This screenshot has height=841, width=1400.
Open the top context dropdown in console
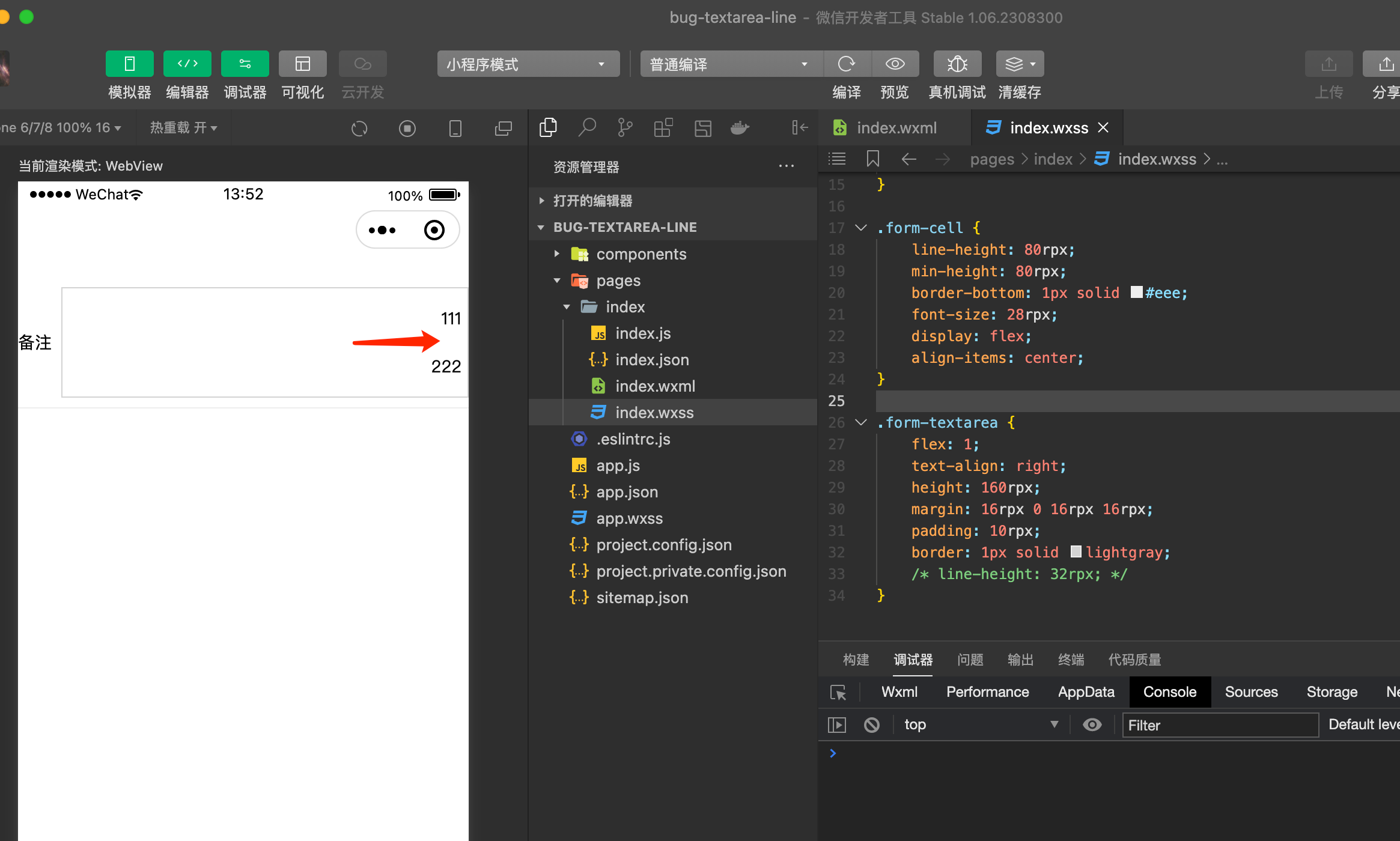(981, 725)
